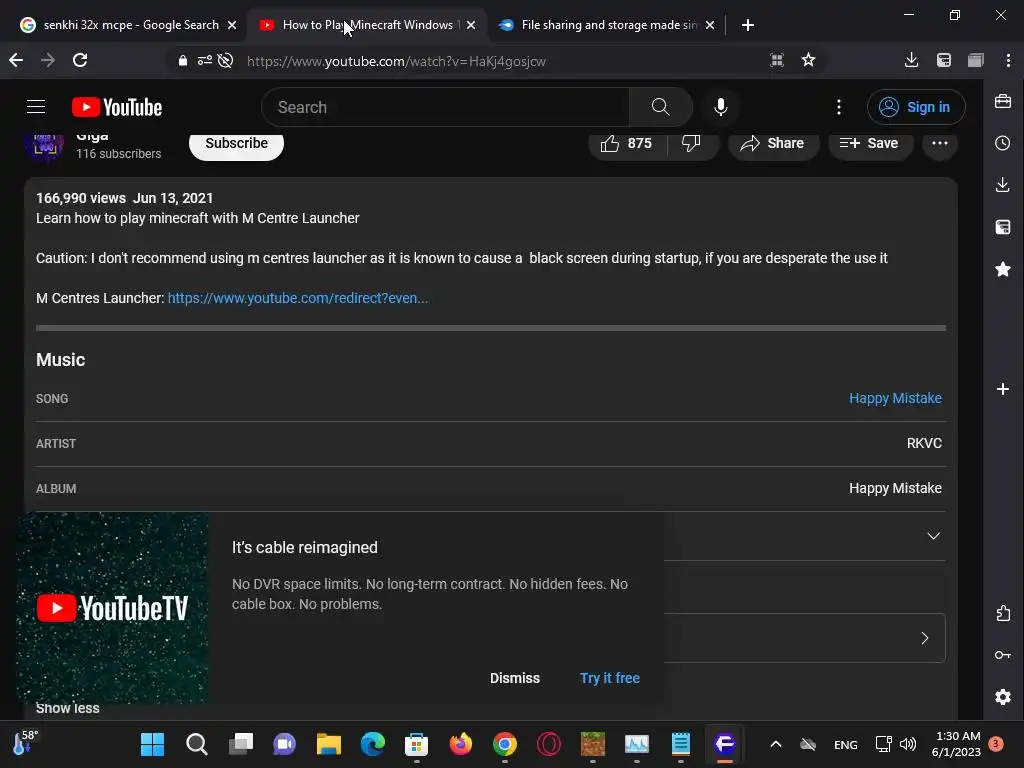Open Passwords key icon in the sidebar
1024x768 pixels.
point(1003,655)
